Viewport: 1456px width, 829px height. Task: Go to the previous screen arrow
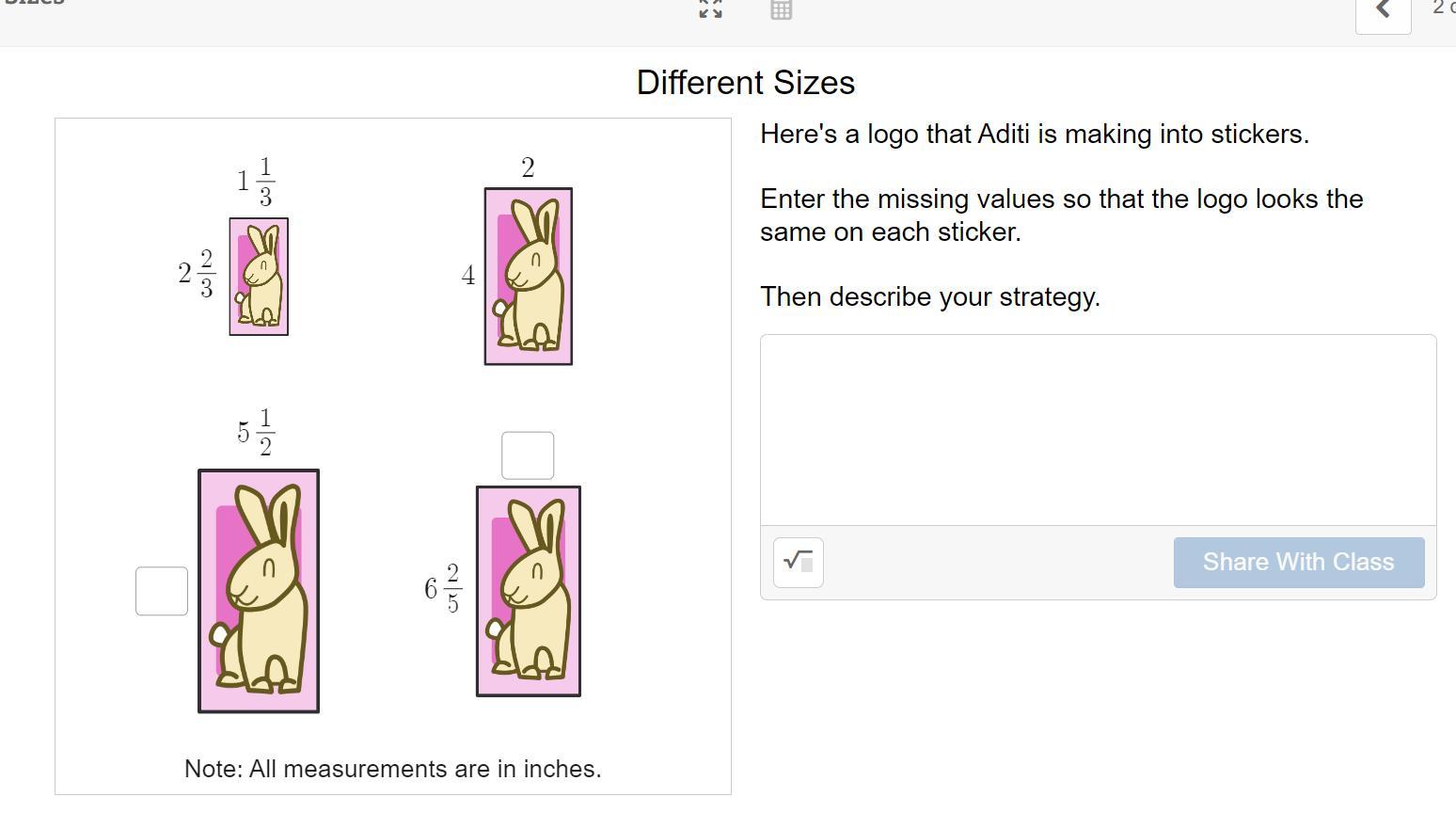(1383, 10)
